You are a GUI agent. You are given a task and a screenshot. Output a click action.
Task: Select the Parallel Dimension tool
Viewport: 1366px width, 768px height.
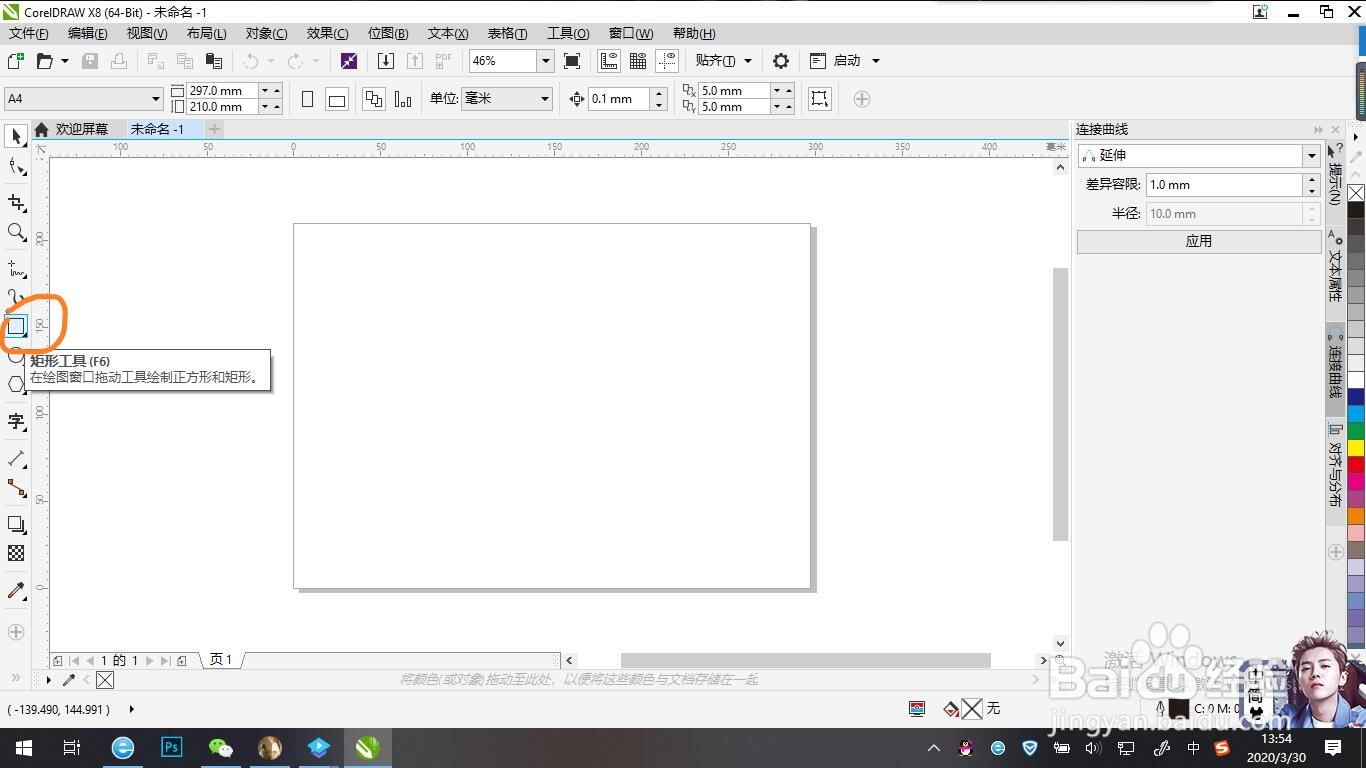tap(16, 459)
